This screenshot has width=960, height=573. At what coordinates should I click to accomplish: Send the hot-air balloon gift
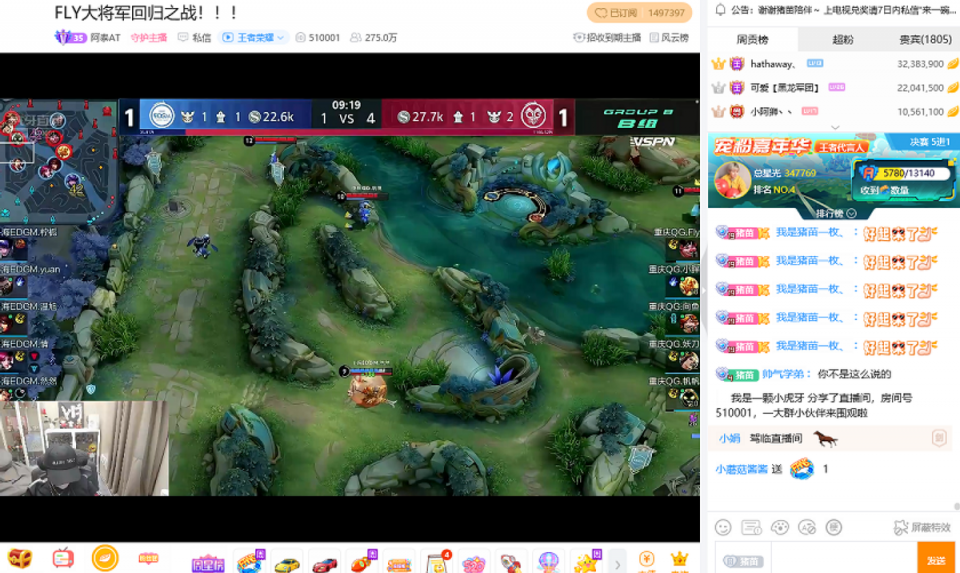548,561
